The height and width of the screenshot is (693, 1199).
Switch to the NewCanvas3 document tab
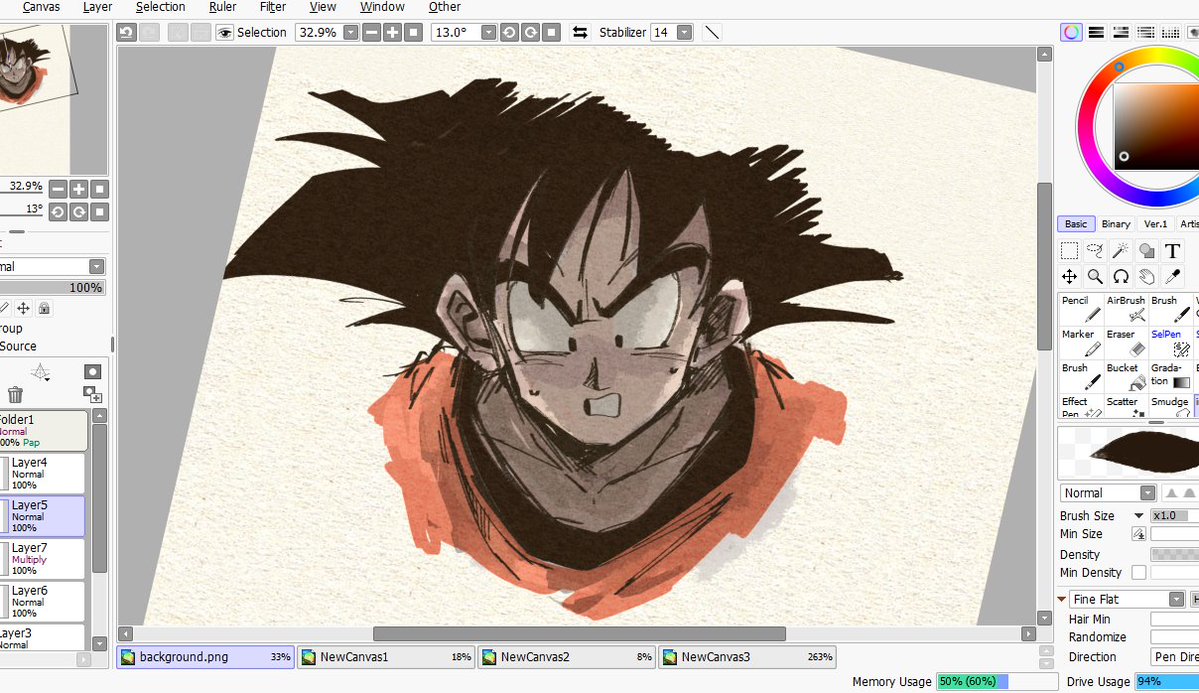(x=746, y=657)
